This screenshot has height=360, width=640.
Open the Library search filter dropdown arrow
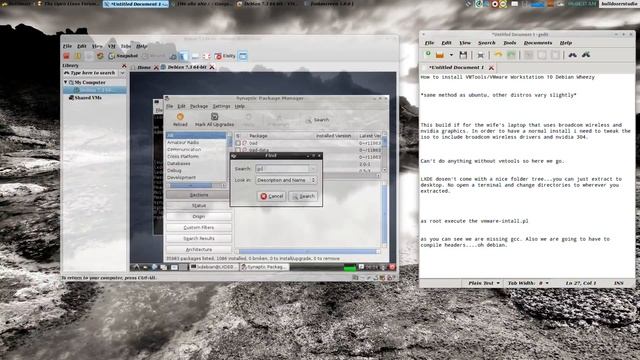click(x=122, y=73)
